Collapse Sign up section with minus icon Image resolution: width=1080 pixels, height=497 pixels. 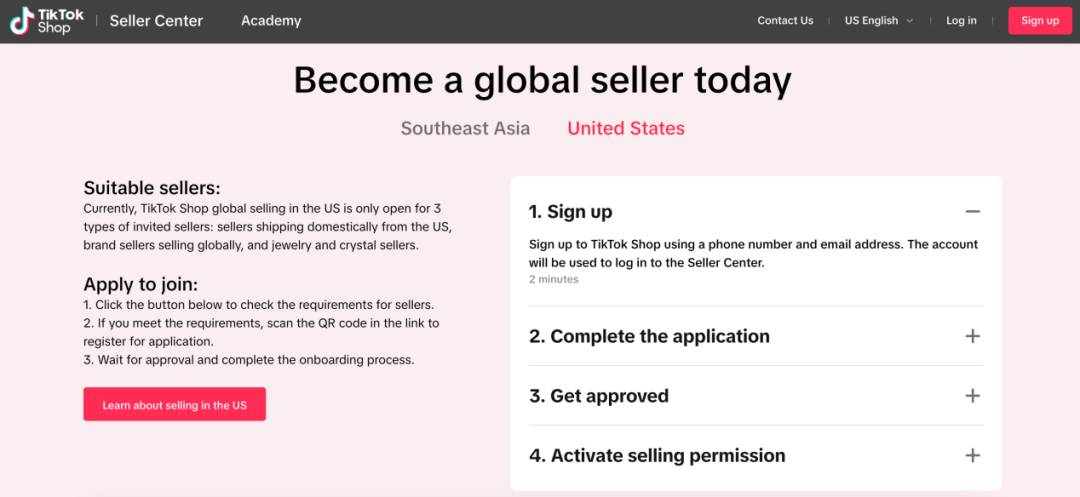click(972, 212)
